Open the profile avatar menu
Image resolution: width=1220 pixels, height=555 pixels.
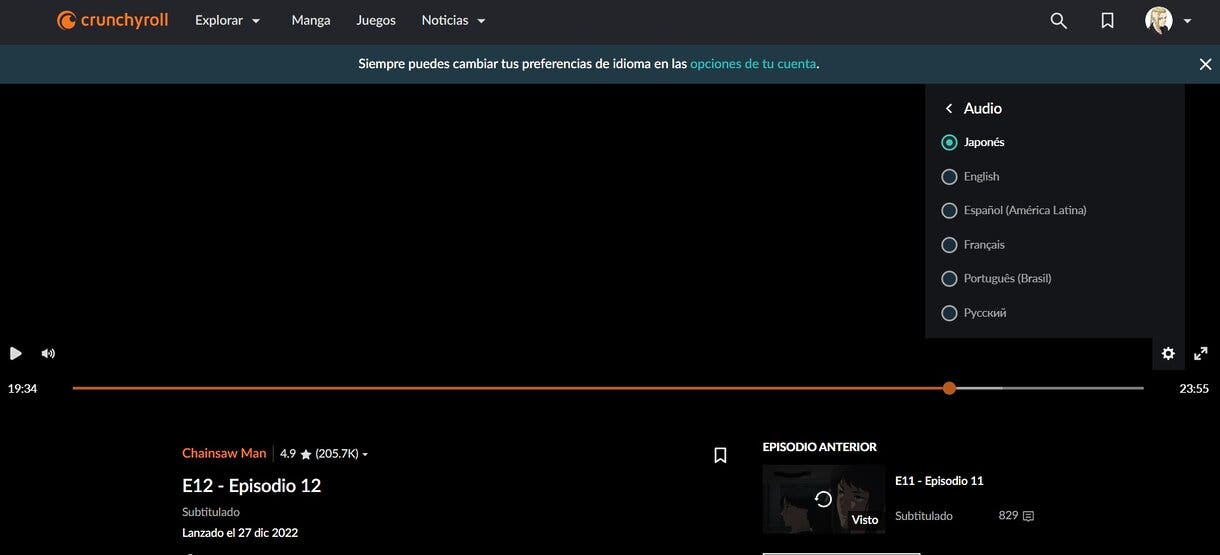1159,20
